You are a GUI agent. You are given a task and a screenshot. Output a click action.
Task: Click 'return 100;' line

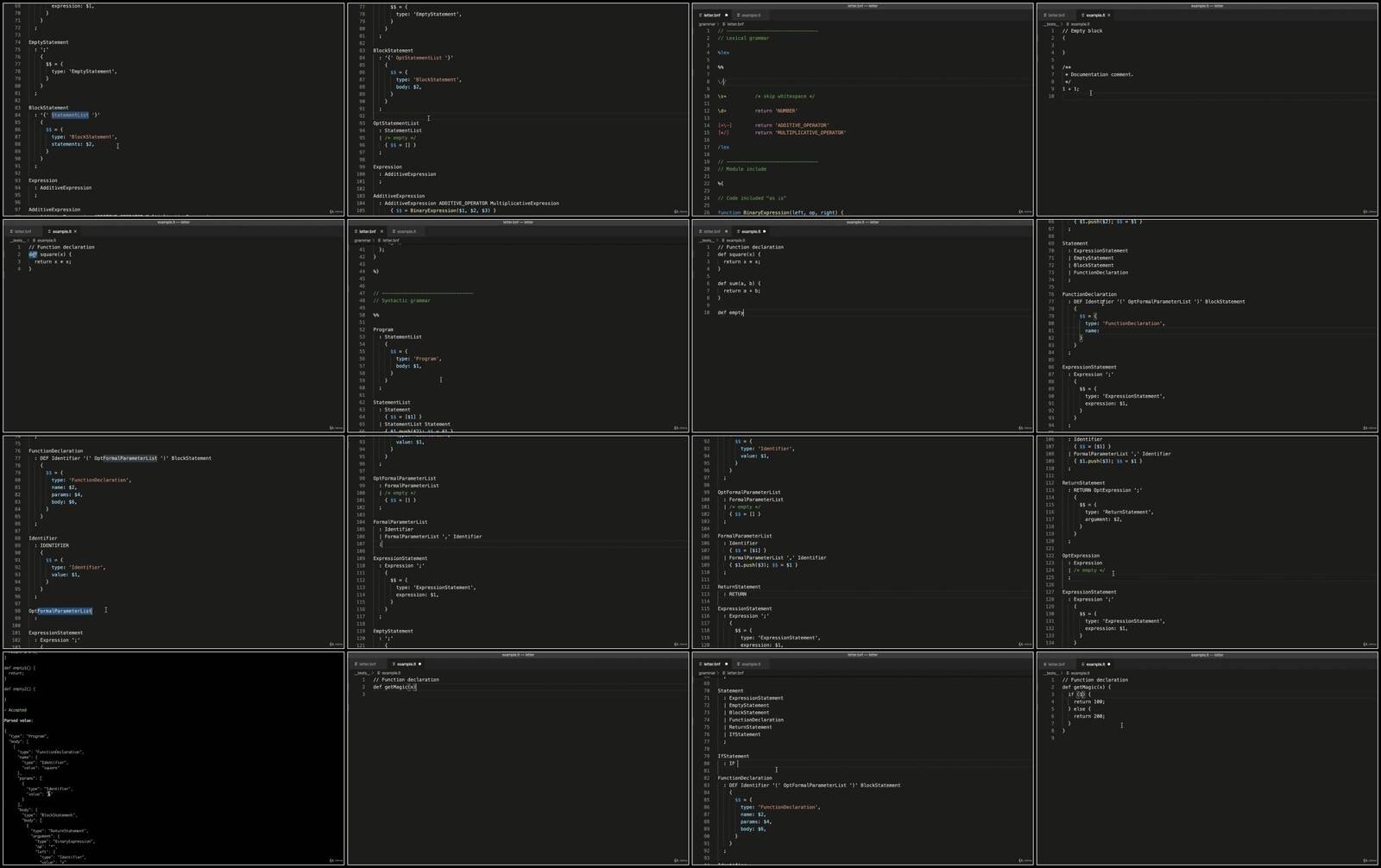tap(1088, 701)
